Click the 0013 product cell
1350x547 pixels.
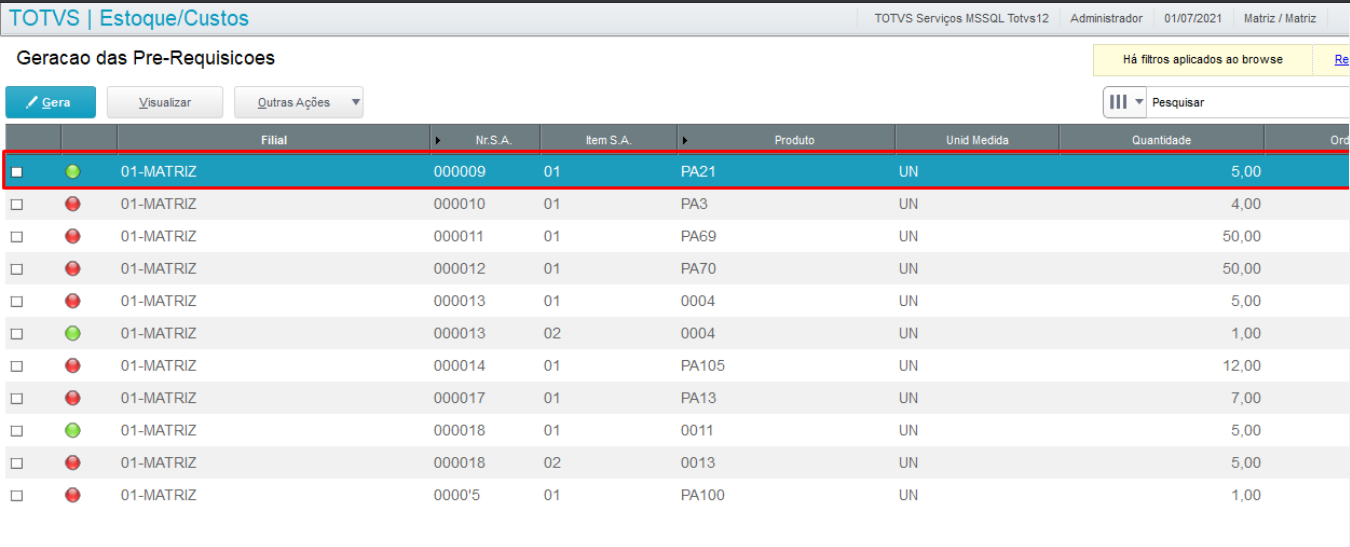697,463
